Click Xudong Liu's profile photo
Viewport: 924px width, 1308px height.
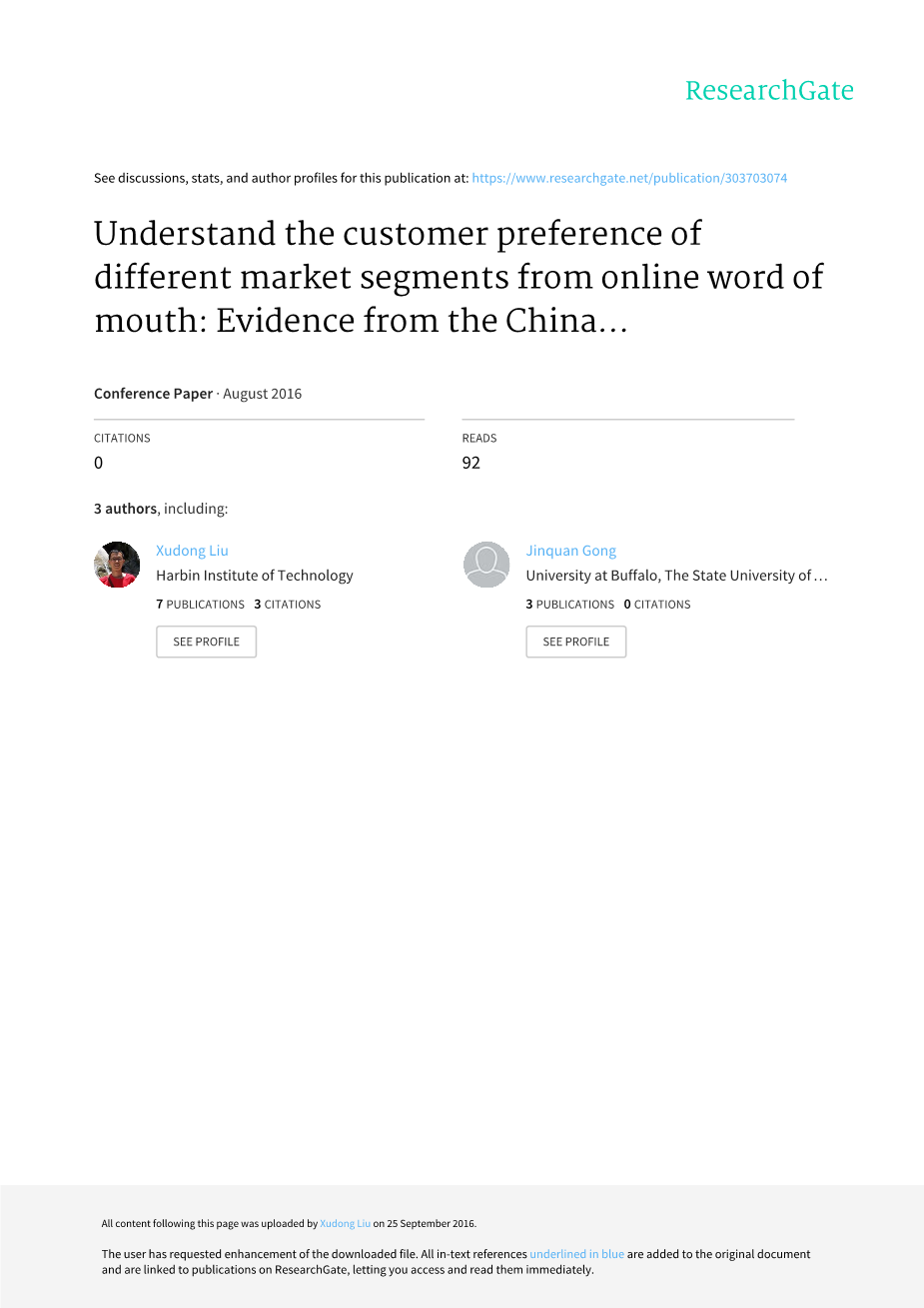[117, 565]
